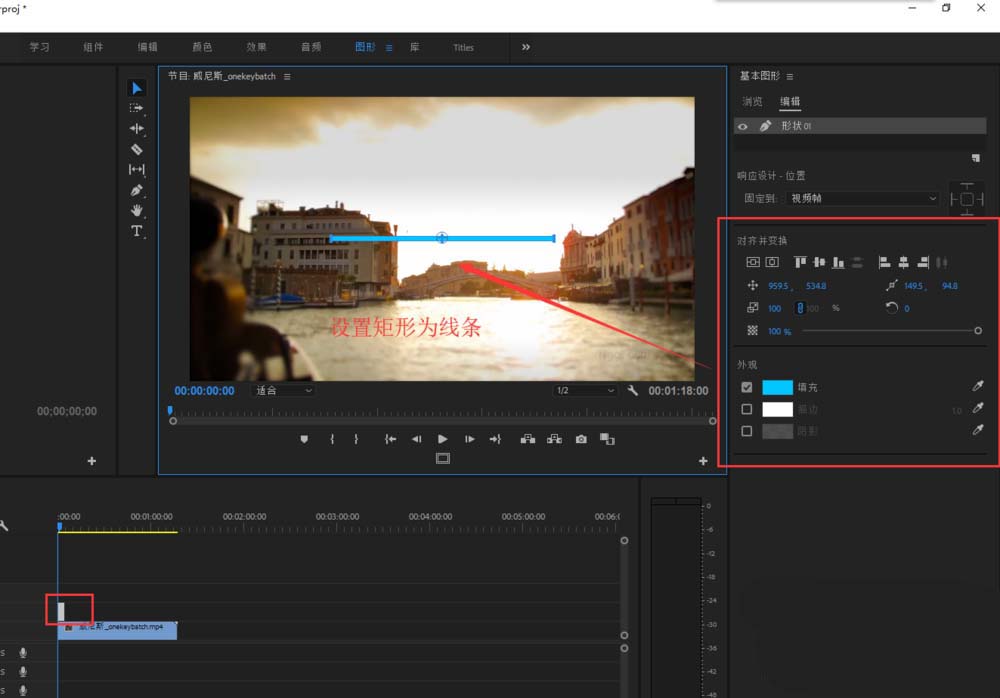Select the Hand tool
This screenshot has width=1000, height=698.
pos(137,210)
